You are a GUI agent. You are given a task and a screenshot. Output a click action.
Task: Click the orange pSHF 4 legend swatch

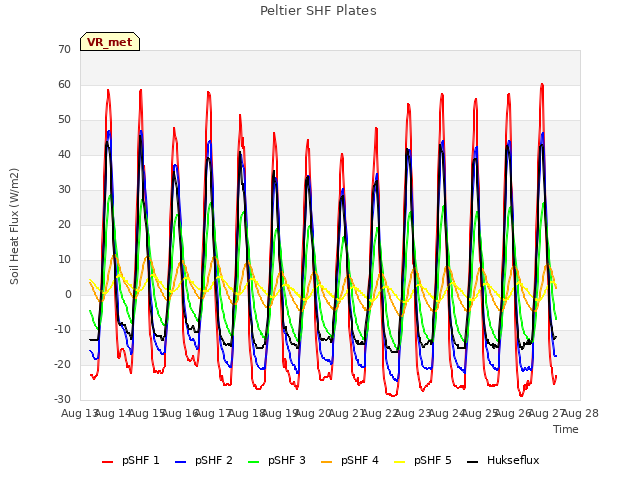tap(327, 462)
